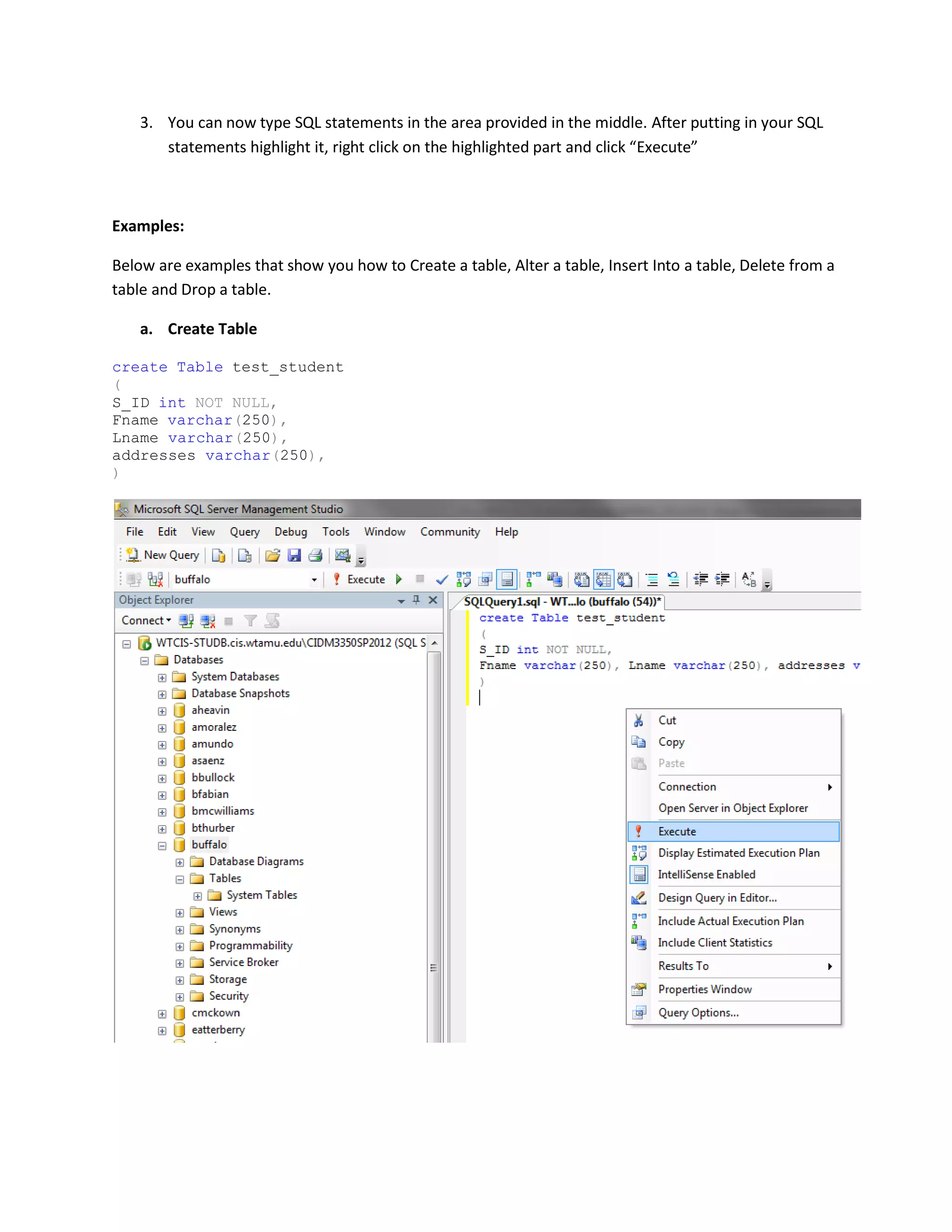Click the Query Options toolbar icon
This screenshot has height=1232, width=952.
pyautogui.click(x=485, y=579)
